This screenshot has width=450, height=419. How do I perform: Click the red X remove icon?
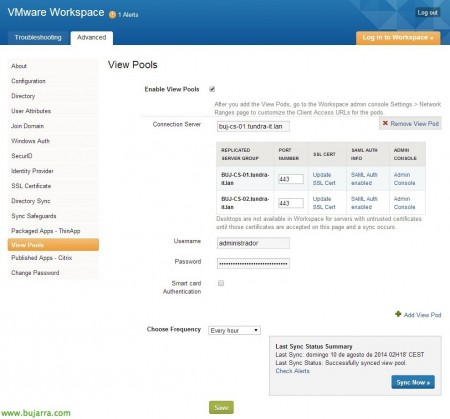pos(385,123)
